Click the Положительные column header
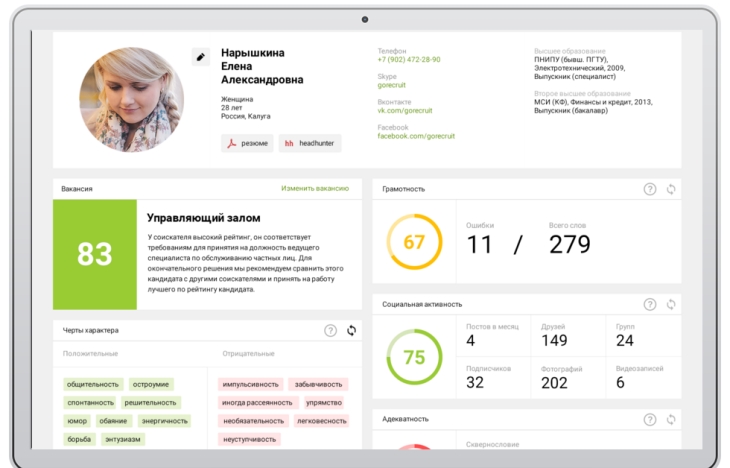The height and width of the screenshot is (468, 730). point(90,353)
